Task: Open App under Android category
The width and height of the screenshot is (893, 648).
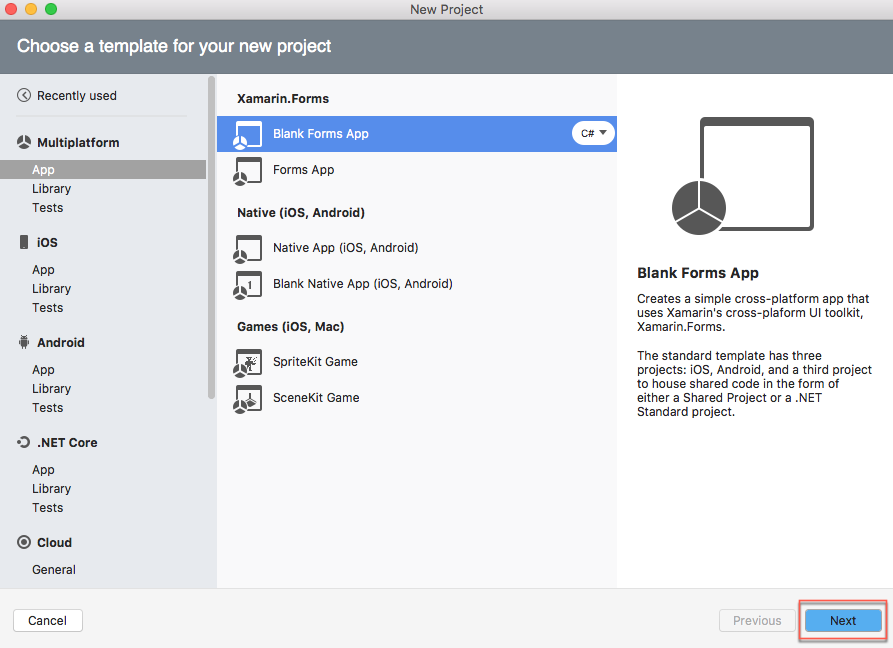Action: (x=43, y=370)
